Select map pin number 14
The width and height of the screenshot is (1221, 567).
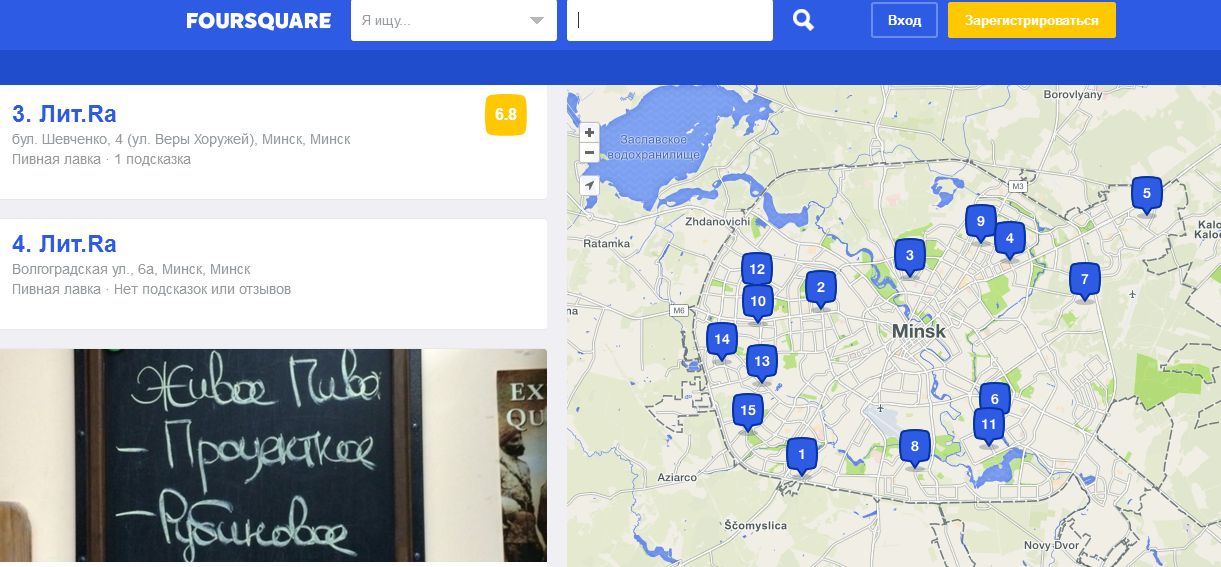click(x=722, y=341)
